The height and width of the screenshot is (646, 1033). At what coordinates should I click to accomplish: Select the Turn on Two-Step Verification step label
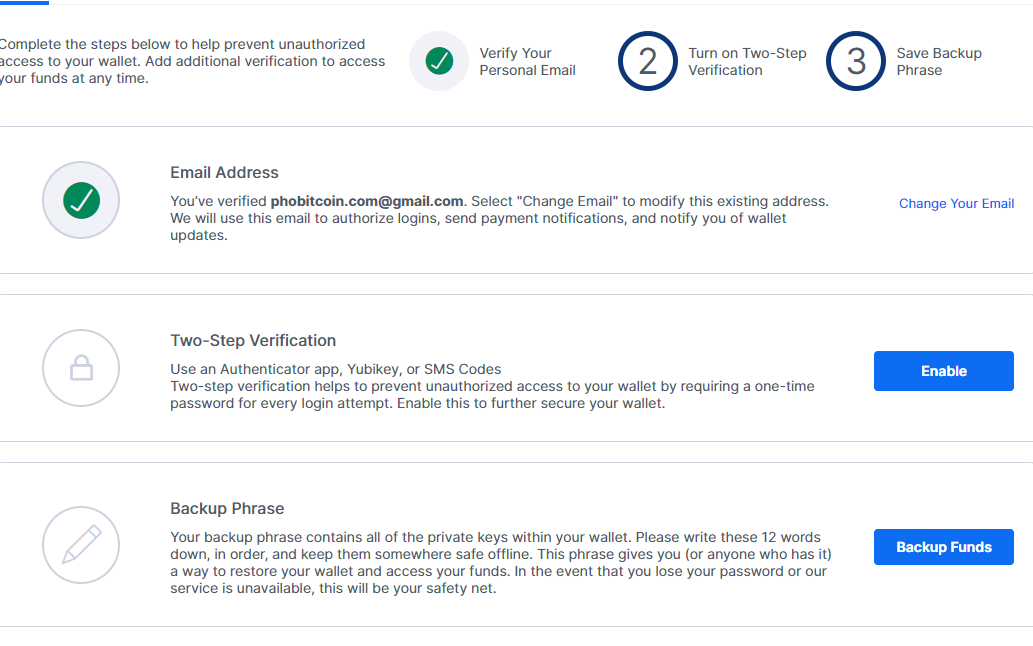[747, 62]
